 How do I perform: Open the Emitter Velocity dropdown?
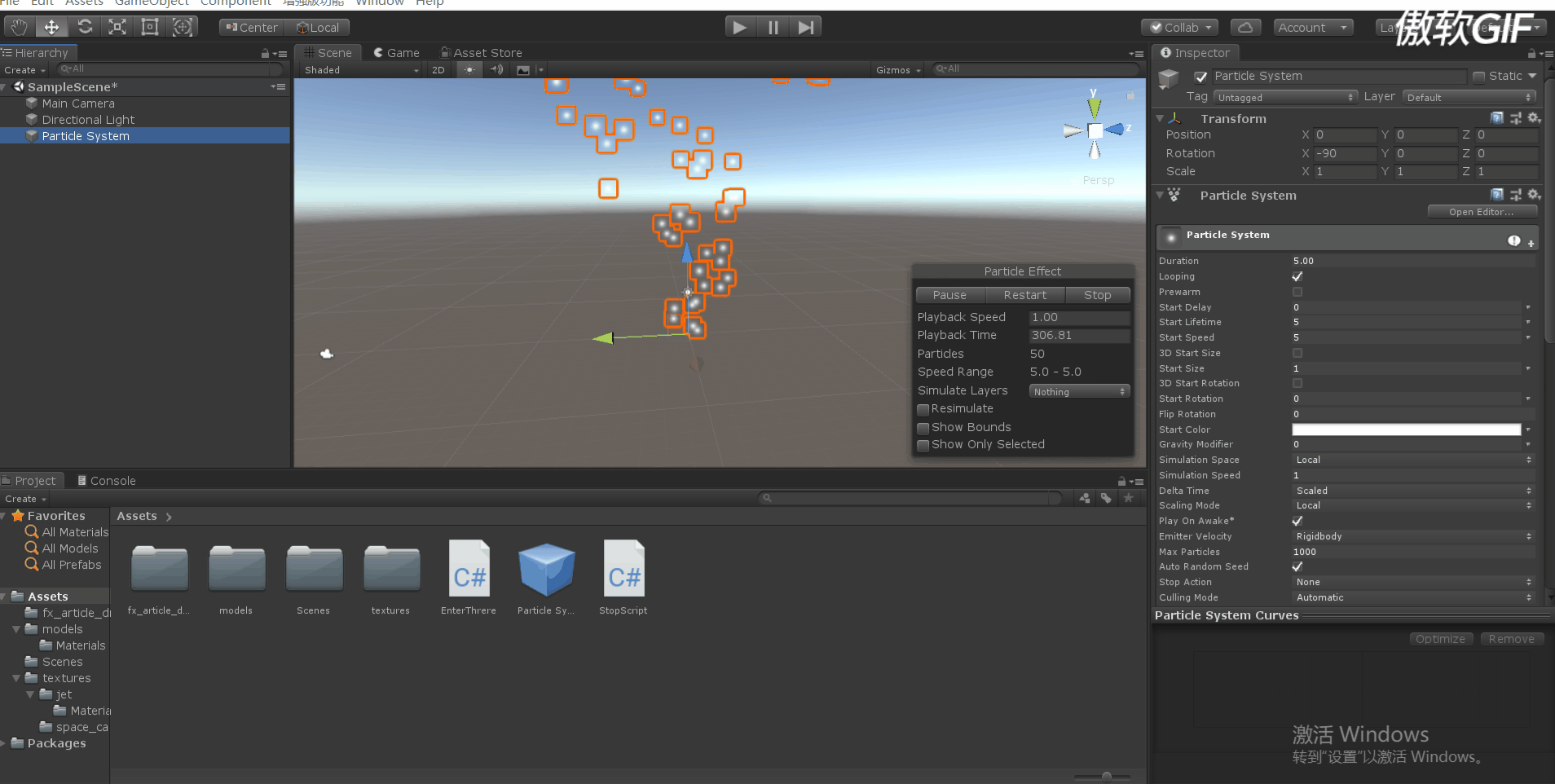[x=1413, y=536]
